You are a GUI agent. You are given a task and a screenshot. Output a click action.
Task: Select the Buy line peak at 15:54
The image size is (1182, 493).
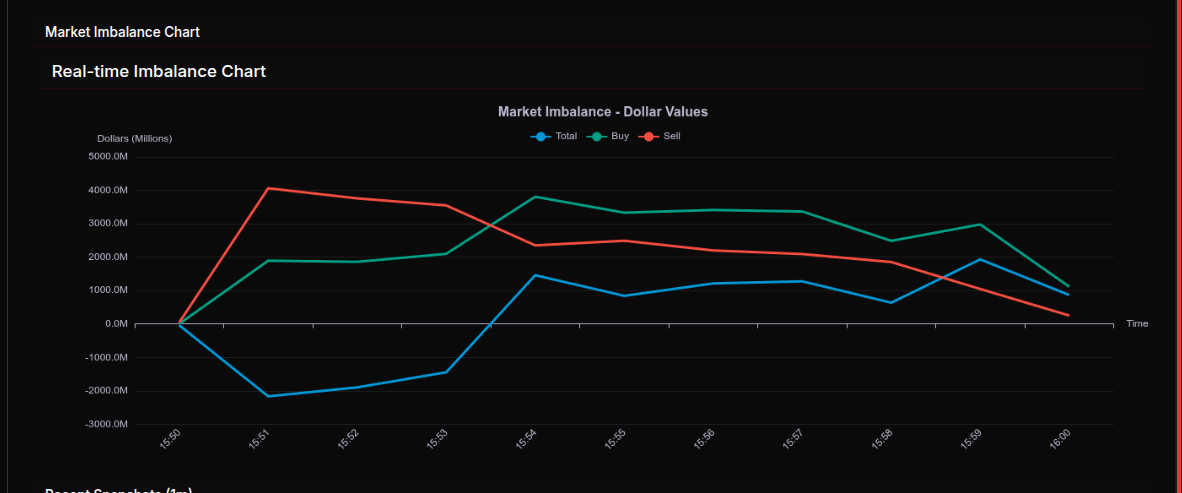[535, 197]
